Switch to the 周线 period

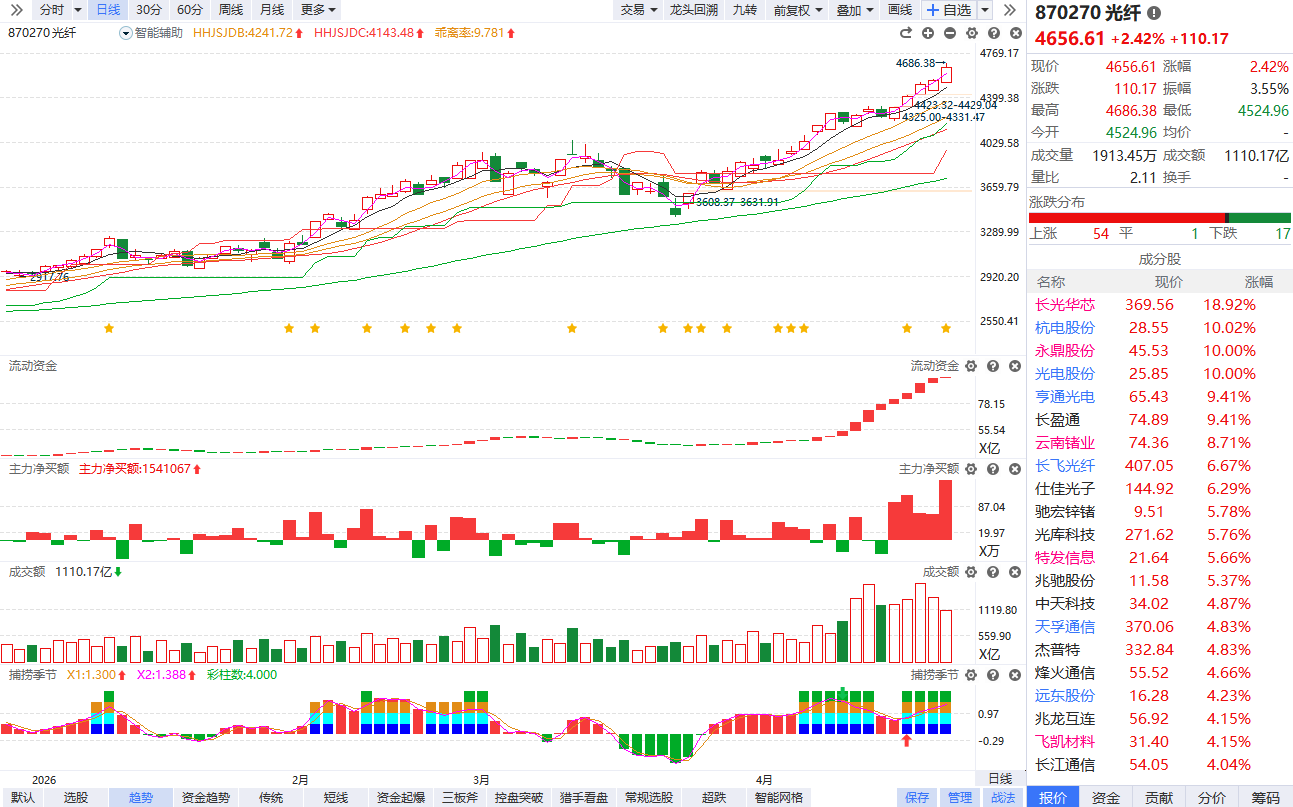coord(230,10)
